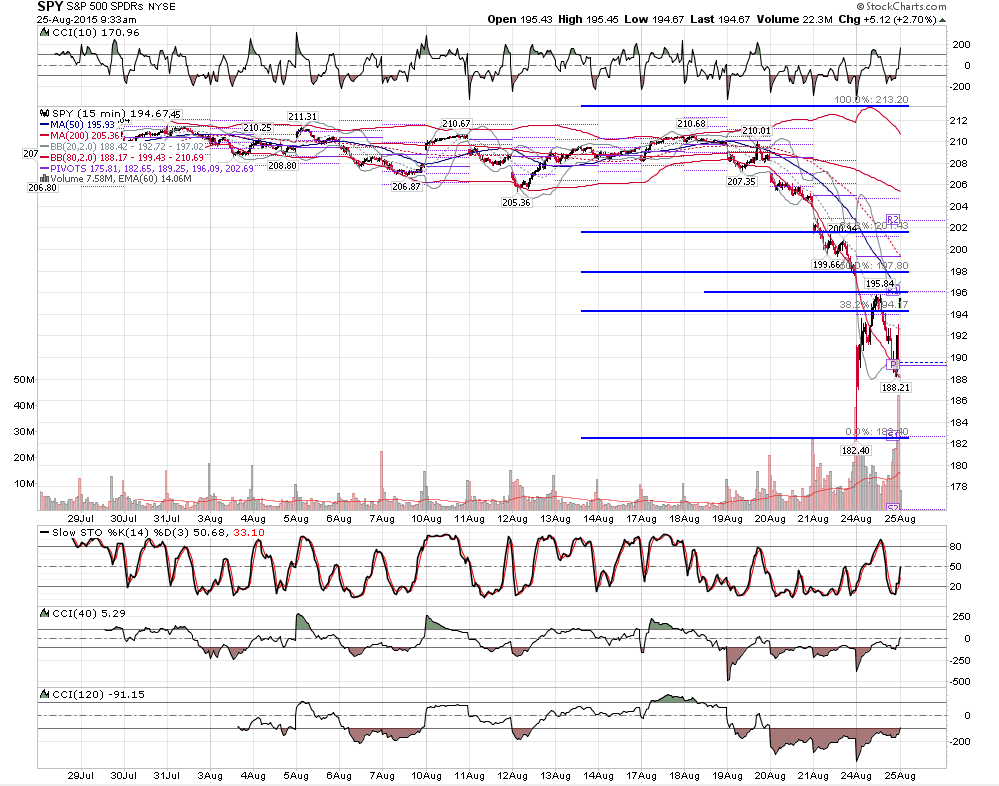999x786 pixels.
Task: Click the CCI(10) indicator area icon
Action: click(44, 32)
